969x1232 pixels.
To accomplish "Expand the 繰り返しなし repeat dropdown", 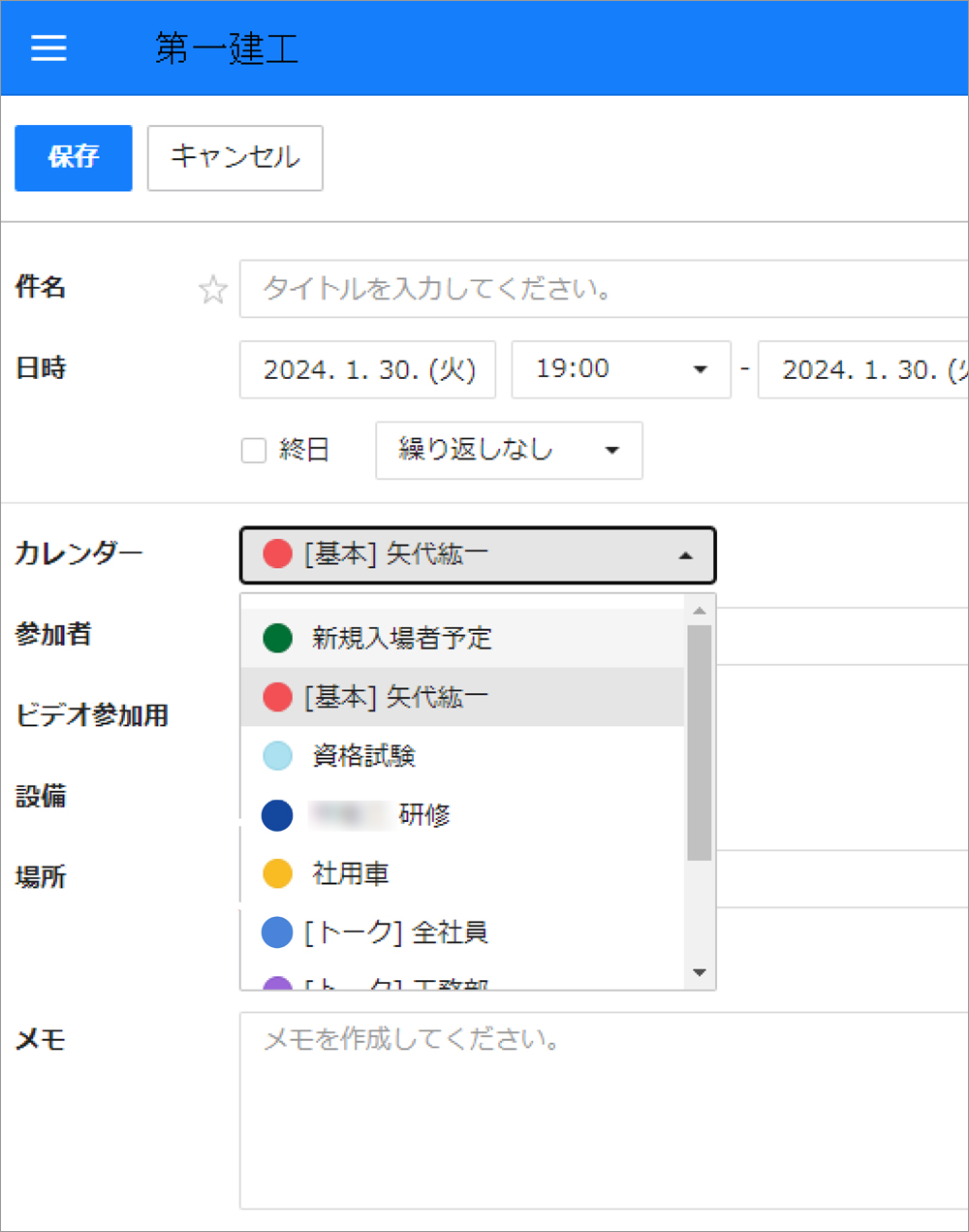I will (509, 451).
